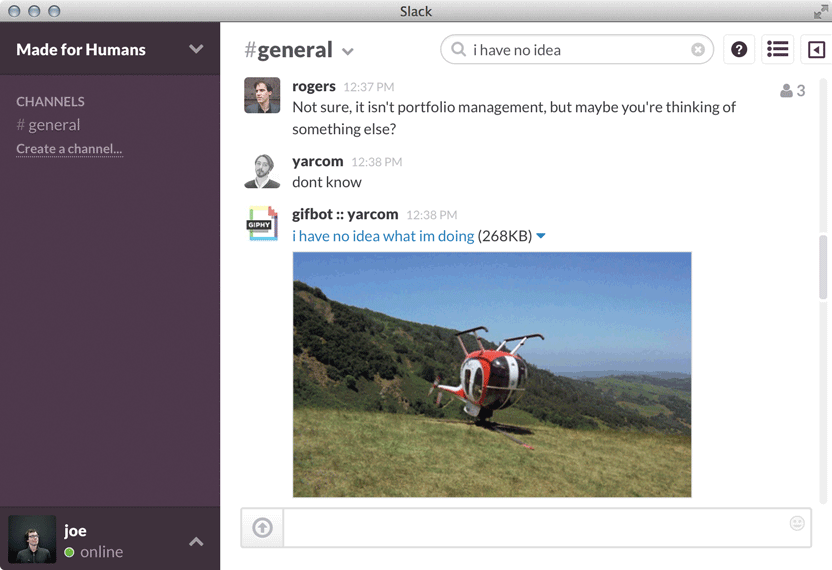832x570 pixels.
Task: Click the joe username in footer
Action: click(x=75, y=531)
